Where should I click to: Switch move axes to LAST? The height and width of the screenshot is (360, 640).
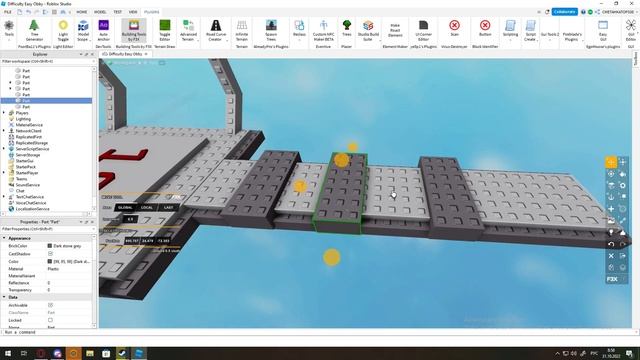click(168, 207)
